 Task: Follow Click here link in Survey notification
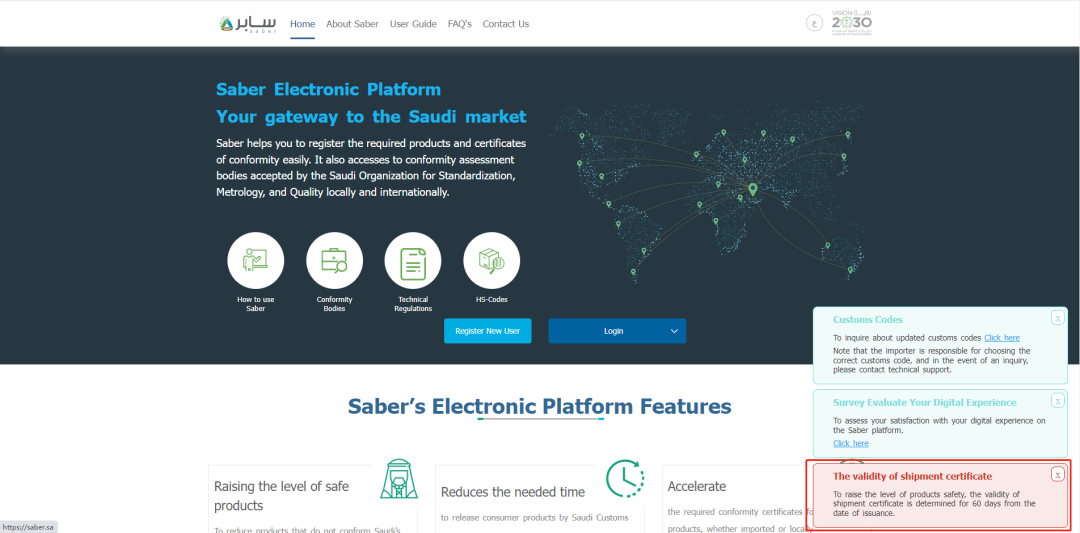[850, 443]
